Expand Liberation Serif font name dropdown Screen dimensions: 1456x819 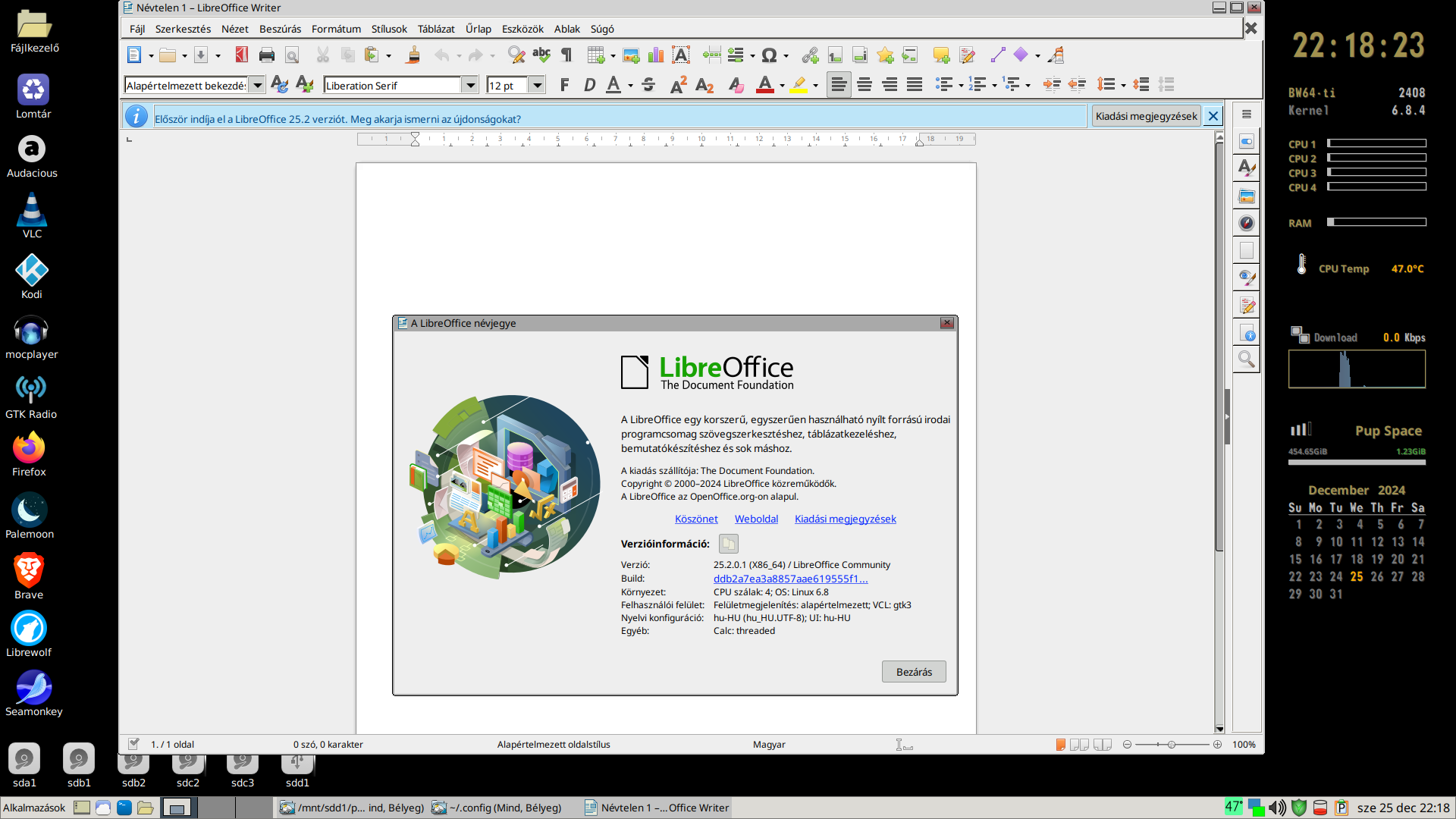tap(470, 86)
